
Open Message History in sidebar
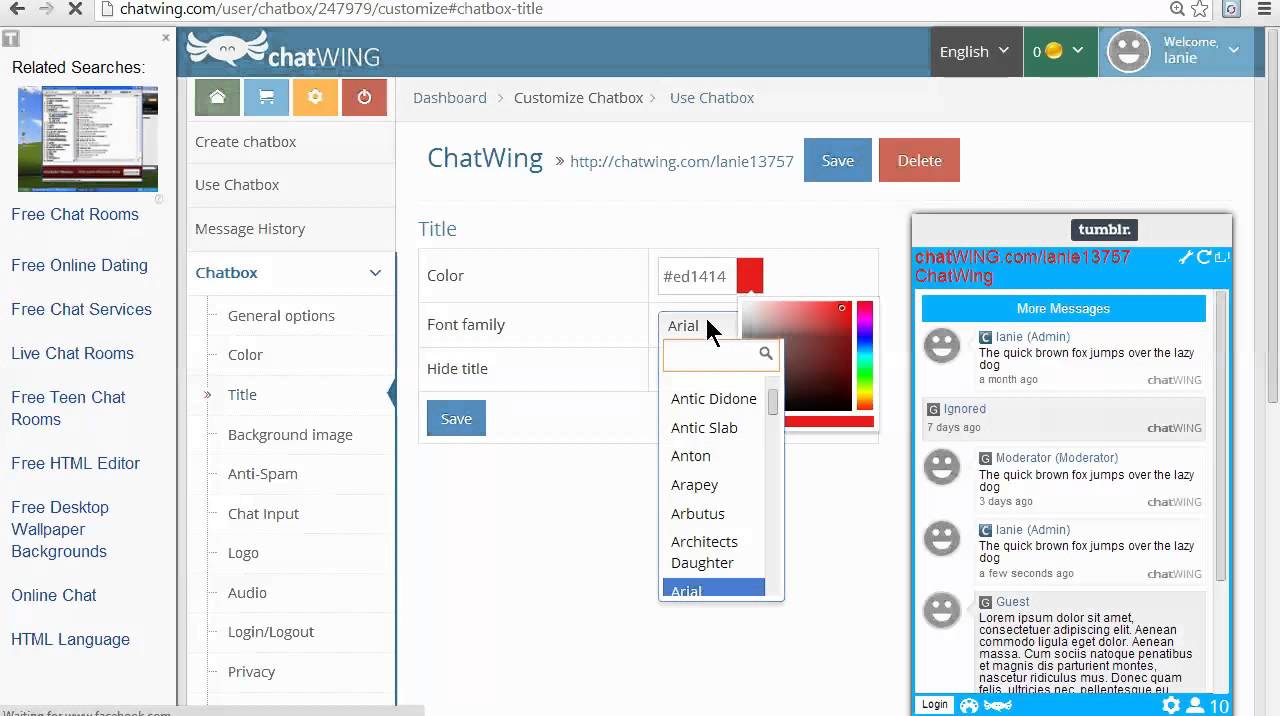tap(250, 228)
